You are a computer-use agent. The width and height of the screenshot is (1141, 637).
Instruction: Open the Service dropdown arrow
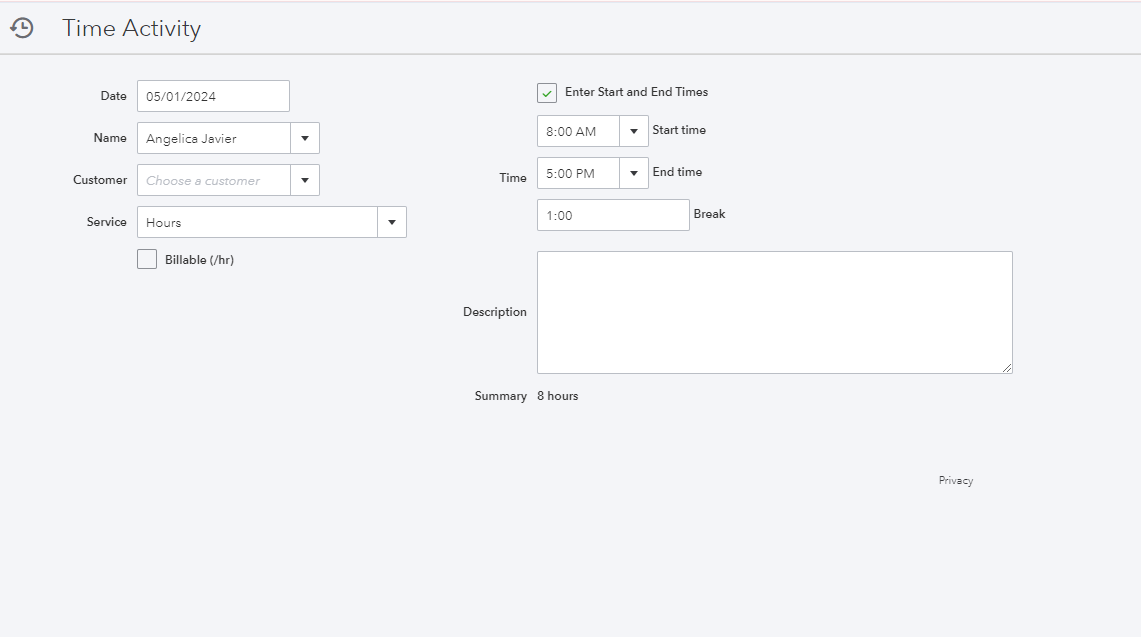point(392,222)
